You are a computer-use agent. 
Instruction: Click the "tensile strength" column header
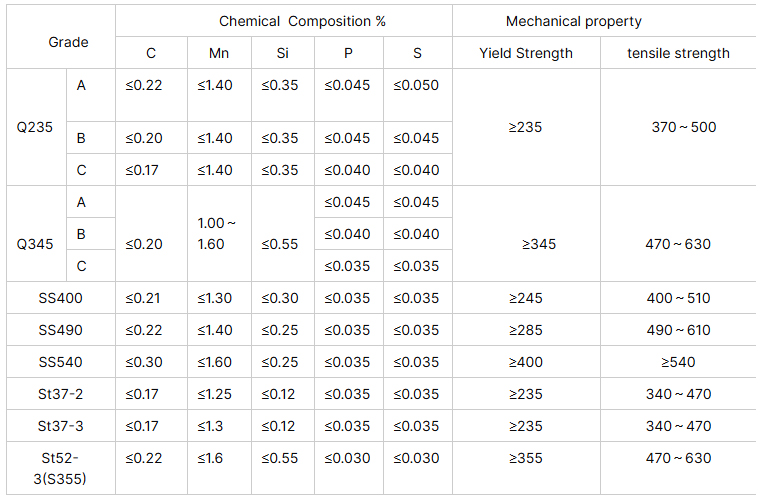[x=678, y=53]
